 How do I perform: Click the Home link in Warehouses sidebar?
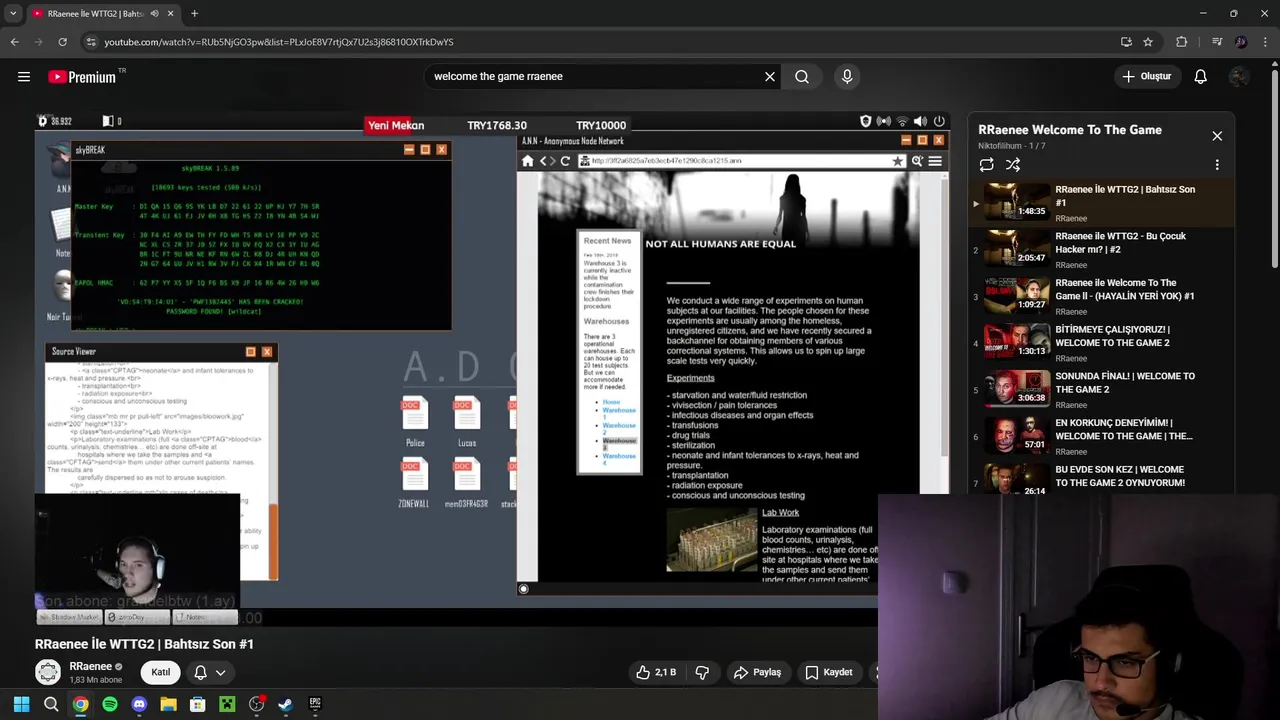[610, 402]
